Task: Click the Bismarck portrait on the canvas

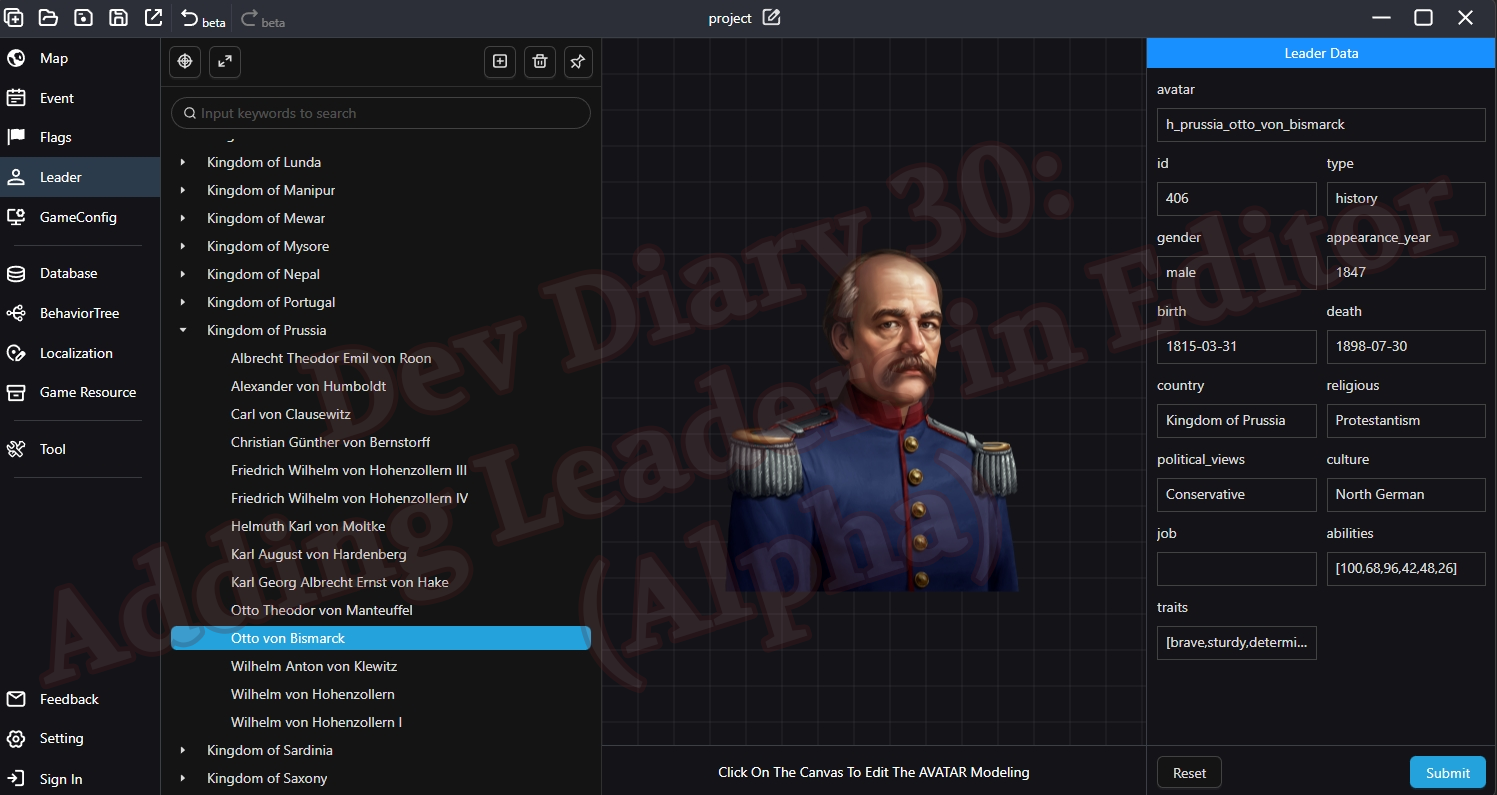Action: [x=872, y=420]
